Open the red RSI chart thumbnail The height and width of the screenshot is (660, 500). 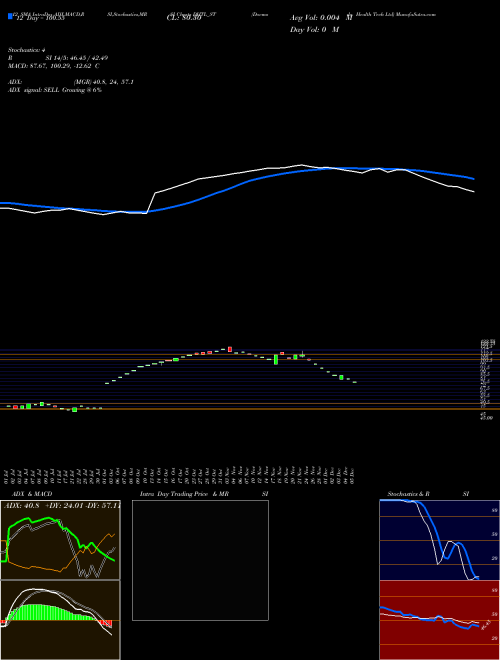(440, 620)
